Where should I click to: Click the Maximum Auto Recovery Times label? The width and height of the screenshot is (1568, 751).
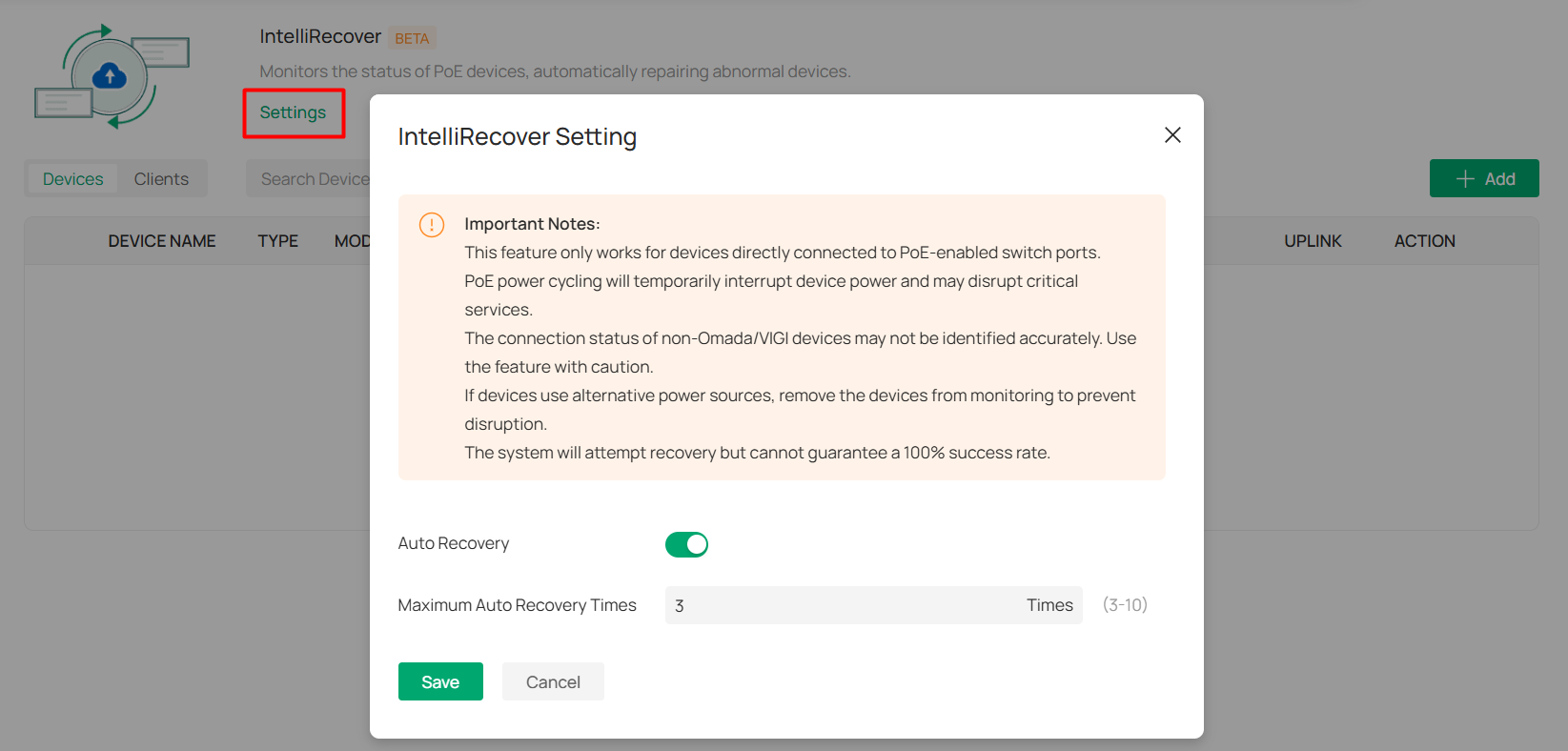click(517, 605)
